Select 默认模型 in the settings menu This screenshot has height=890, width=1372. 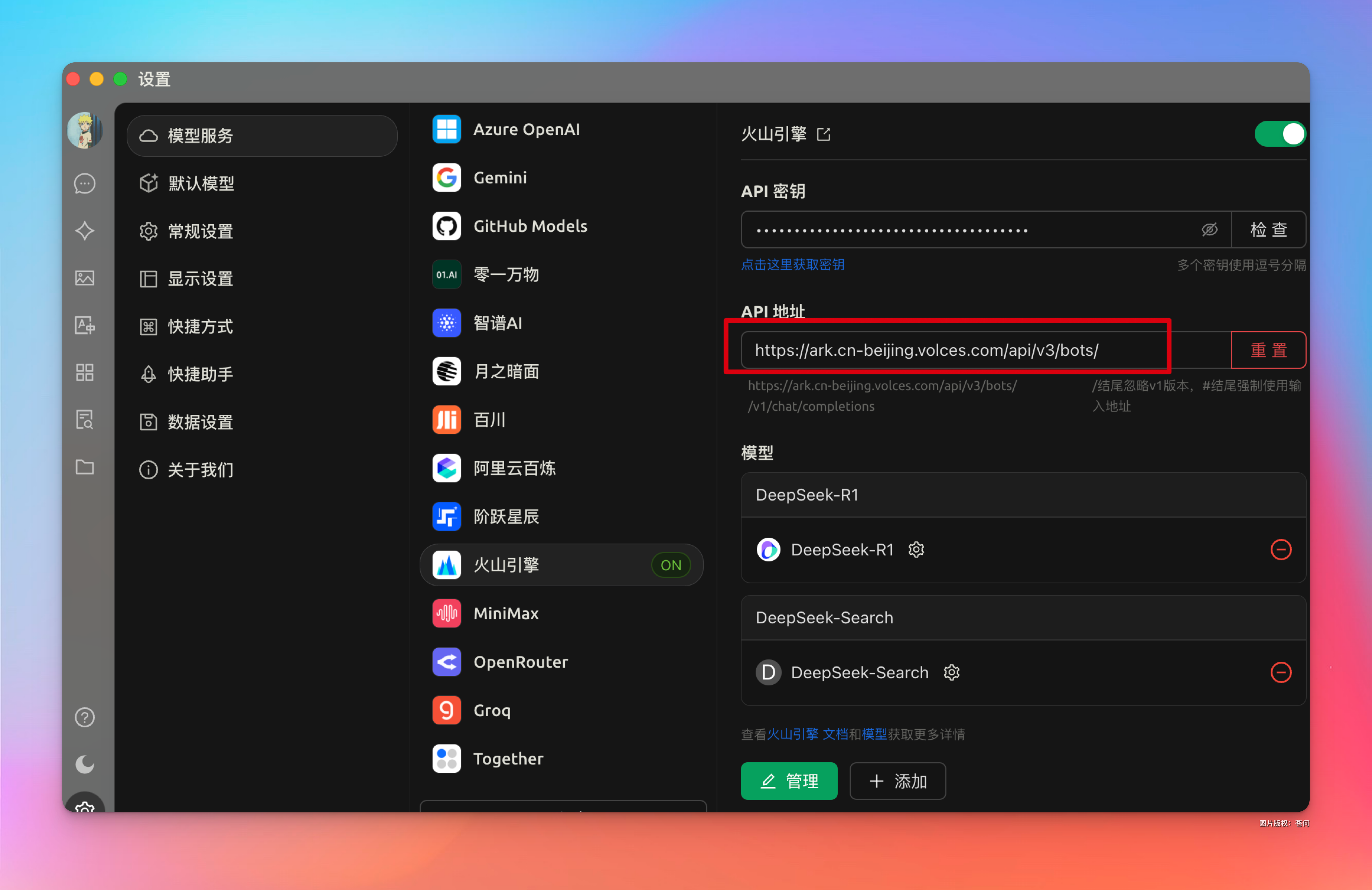click(x=200, y=183)
